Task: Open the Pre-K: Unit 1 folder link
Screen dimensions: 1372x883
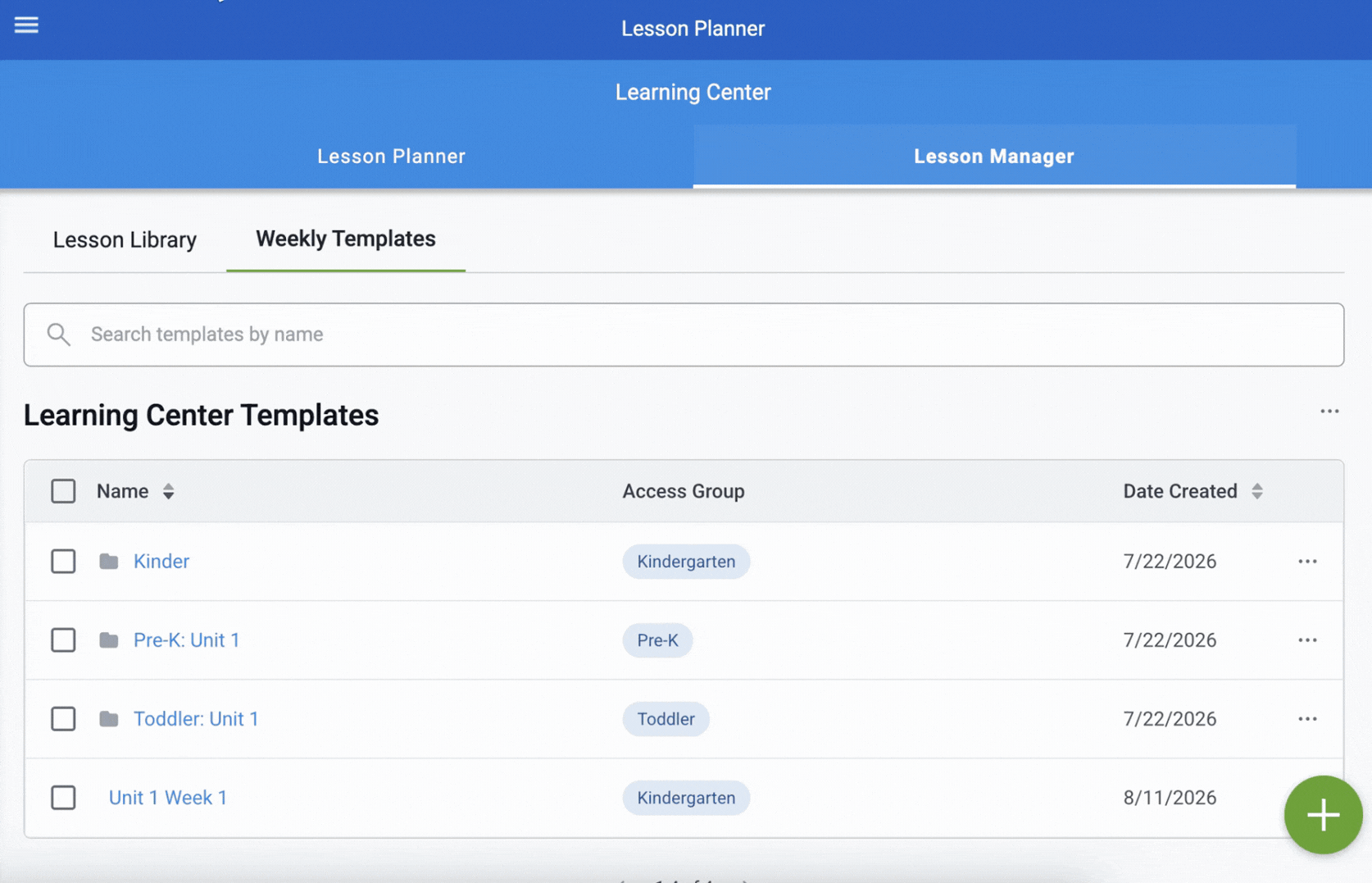Action: pyautogui.click(x=187, y=640)
